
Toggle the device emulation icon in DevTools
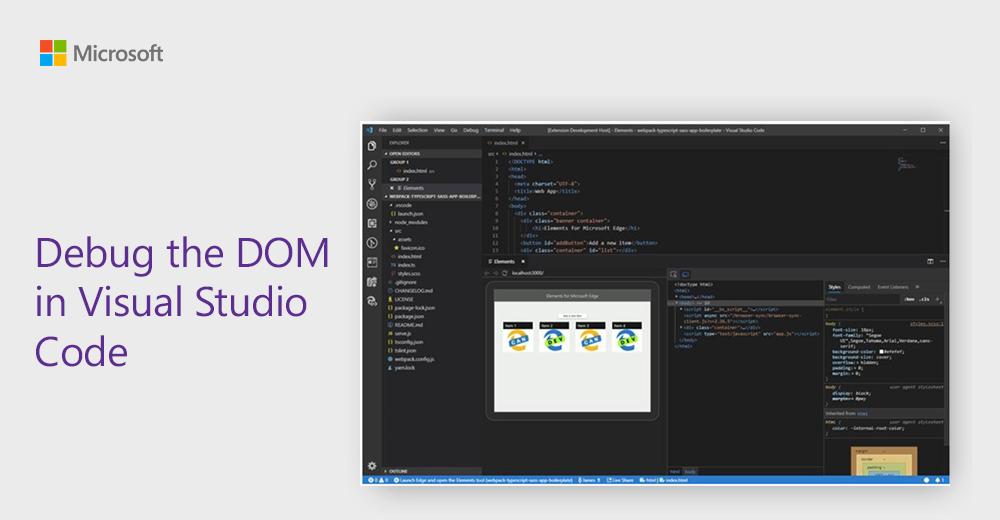685,274
